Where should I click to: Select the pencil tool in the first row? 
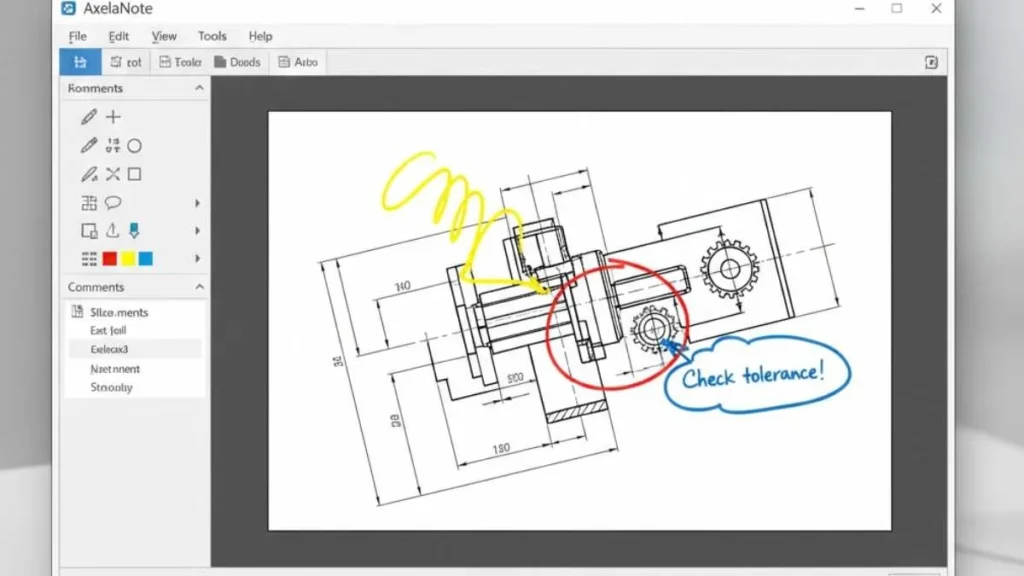(89, 117)
